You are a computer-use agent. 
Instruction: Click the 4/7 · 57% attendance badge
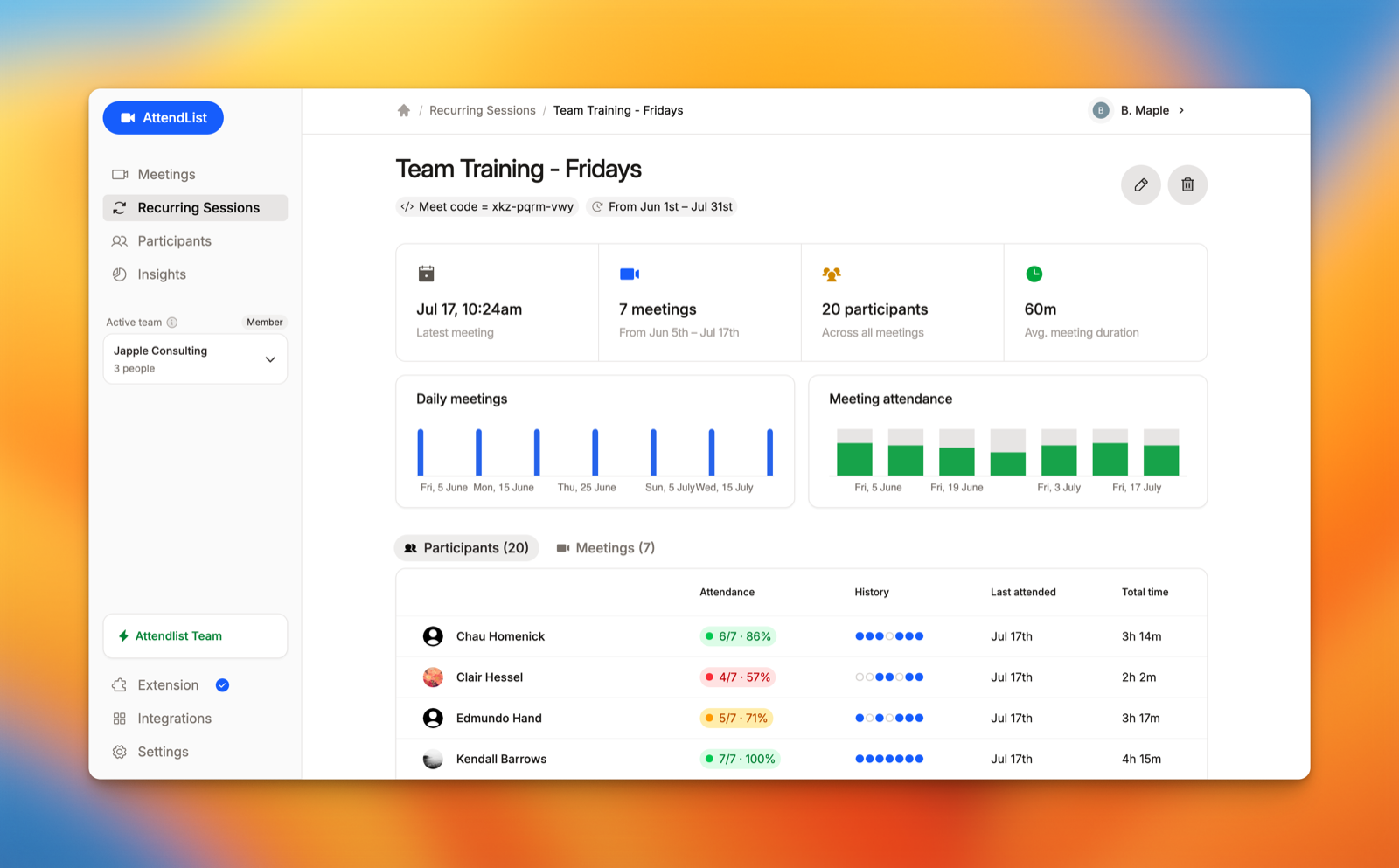738,677
